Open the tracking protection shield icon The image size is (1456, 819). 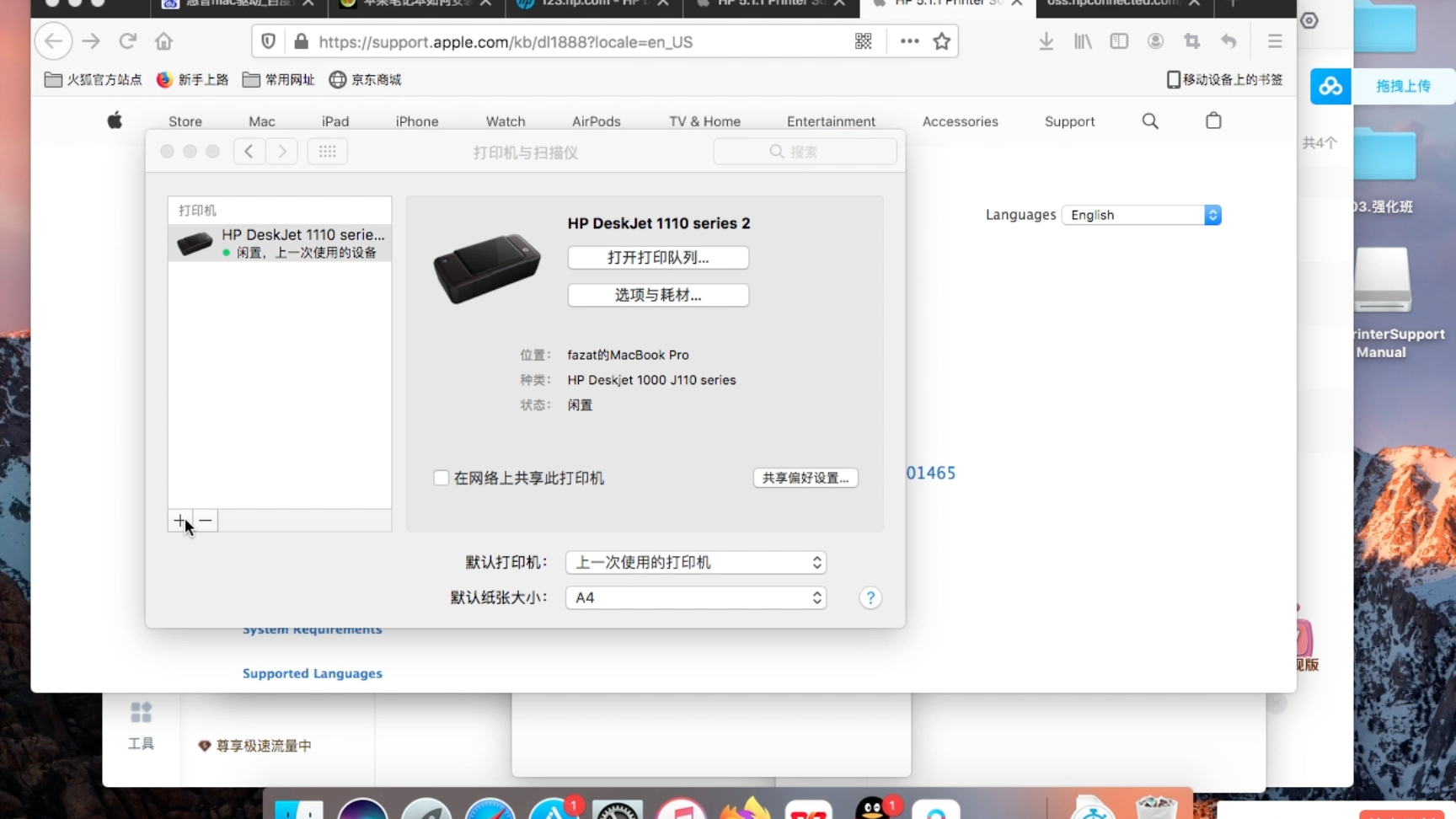[269, 41]
